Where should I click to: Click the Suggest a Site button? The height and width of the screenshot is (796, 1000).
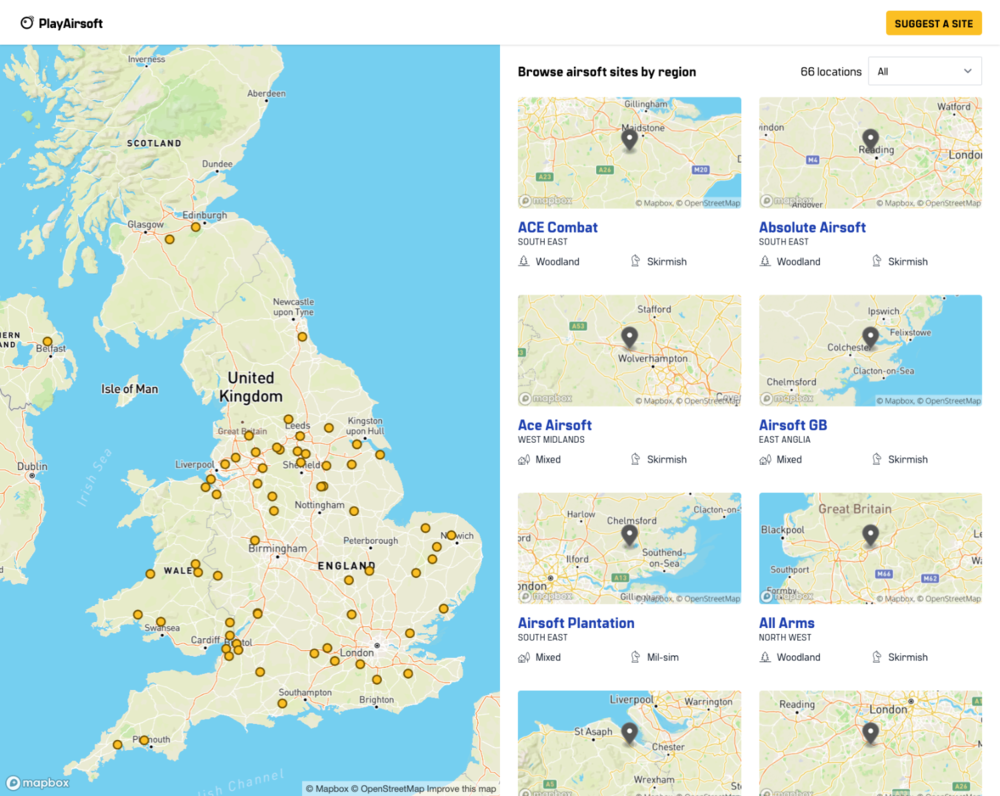click(933, 22)
